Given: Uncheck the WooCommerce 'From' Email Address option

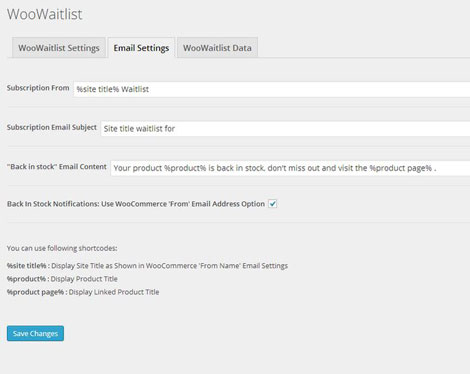Looking at the screenshot, I should coord(273,204).
